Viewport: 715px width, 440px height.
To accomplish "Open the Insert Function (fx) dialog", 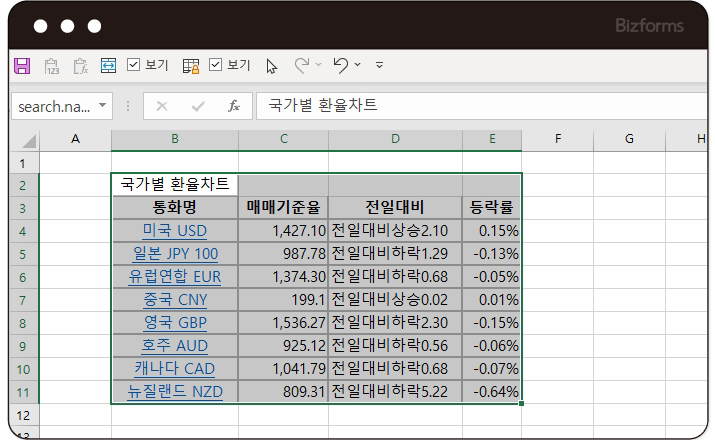I will [x=233, y=106].
